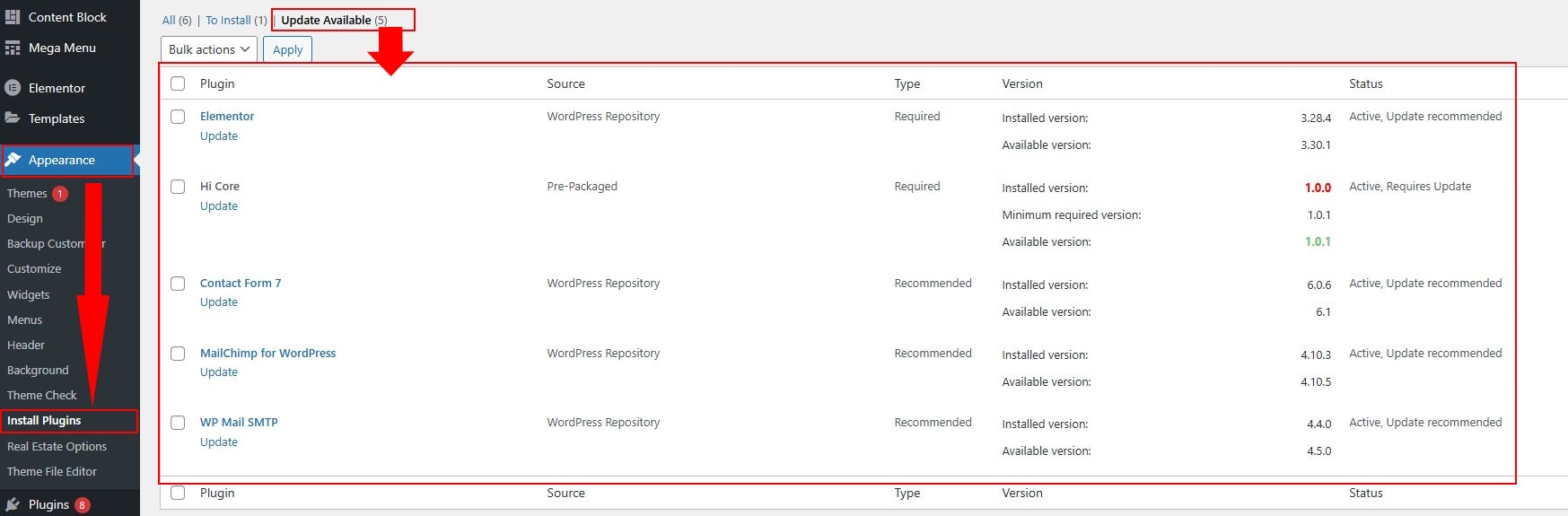
Task: Click Update link under Contact Form 7
Action: click(x=219, y=302)
